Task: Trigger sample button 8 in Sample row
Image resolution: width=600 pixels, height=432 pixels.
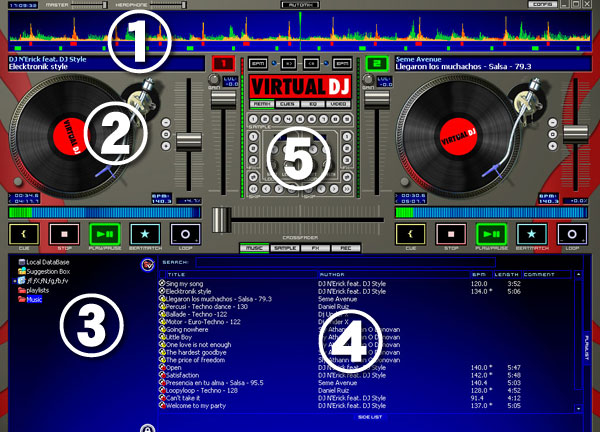Action: coord(335,119)
